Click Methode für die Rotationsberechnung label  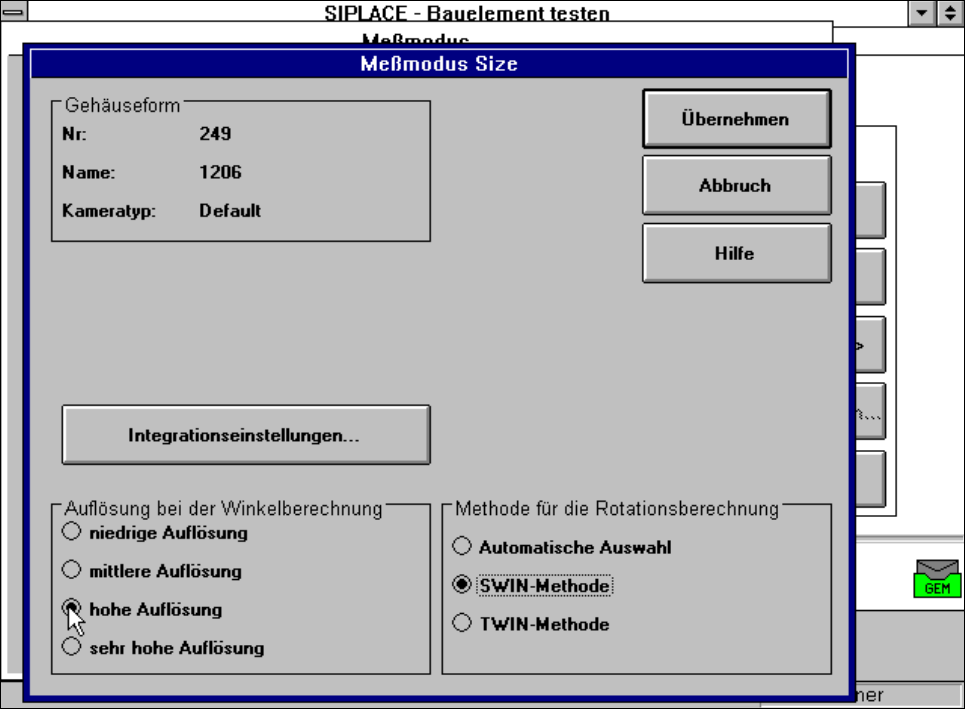pos(617,509)
